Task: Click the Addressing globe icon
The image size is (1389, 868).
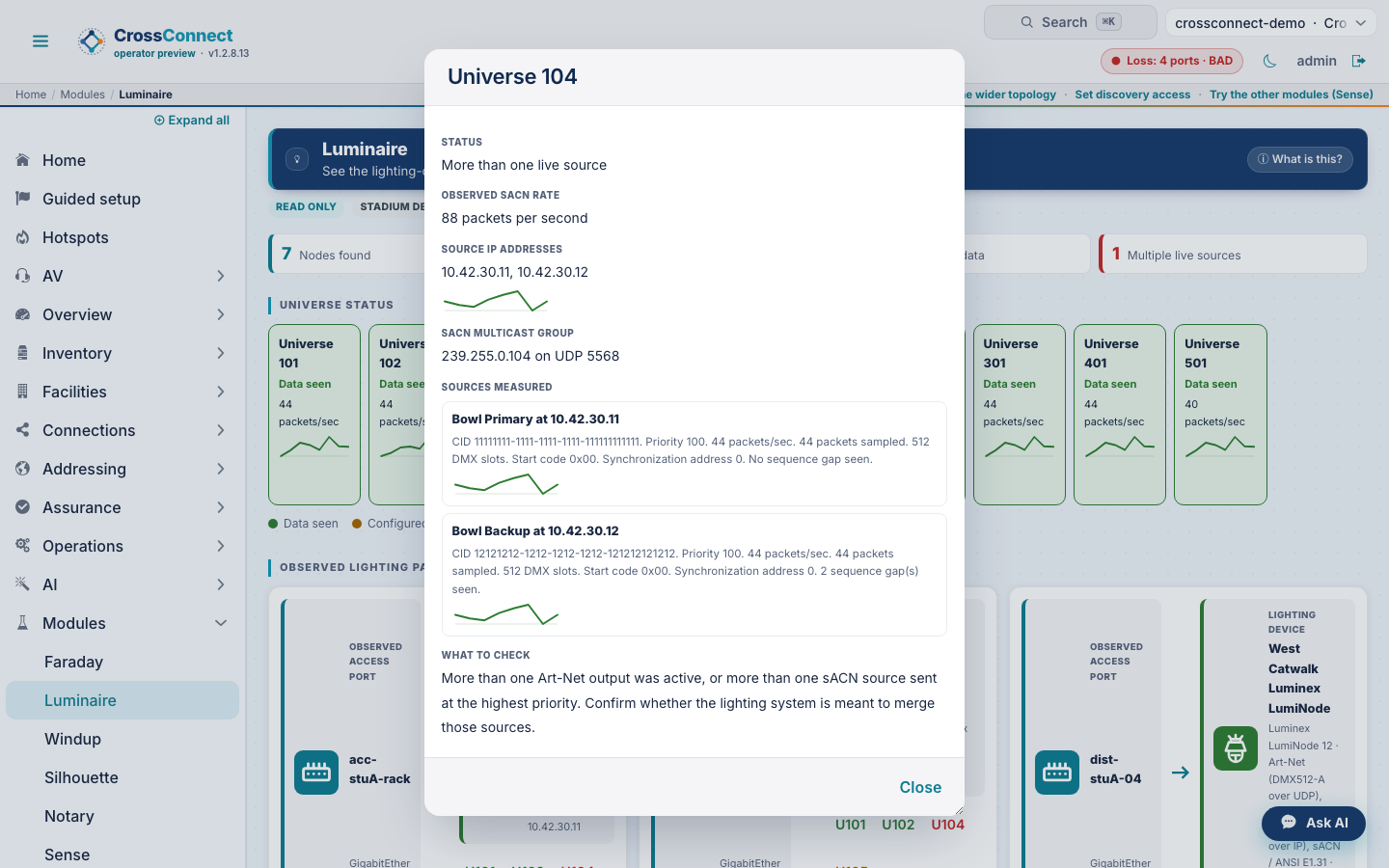Action: 23,469
